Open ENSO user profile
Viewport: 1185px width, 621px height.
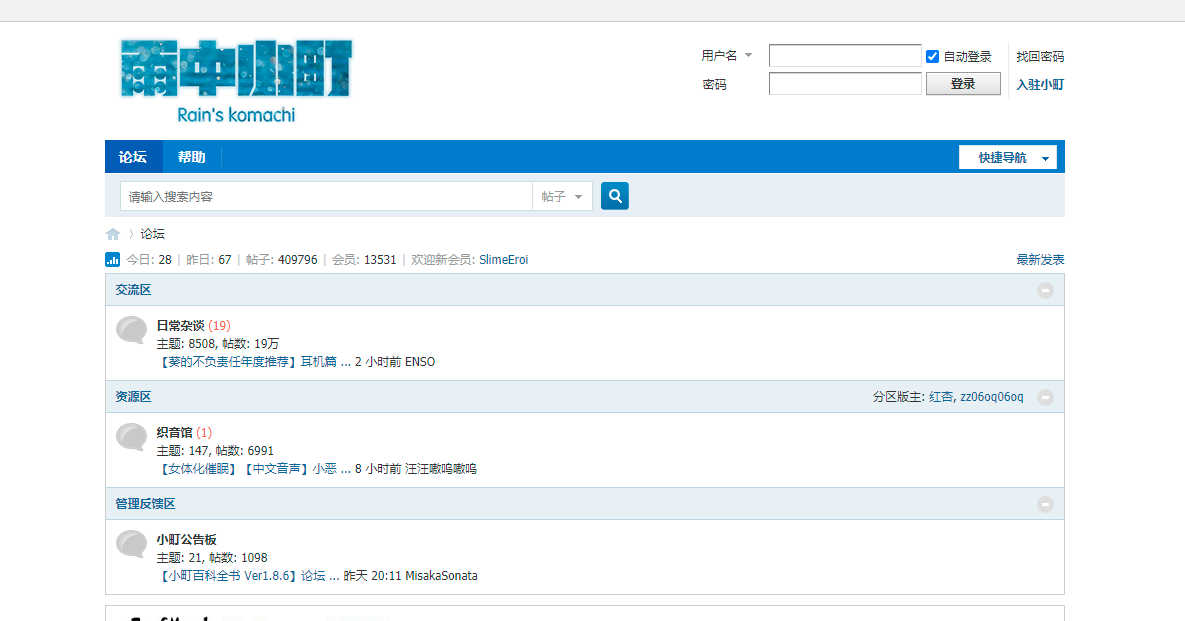[420, 362]
